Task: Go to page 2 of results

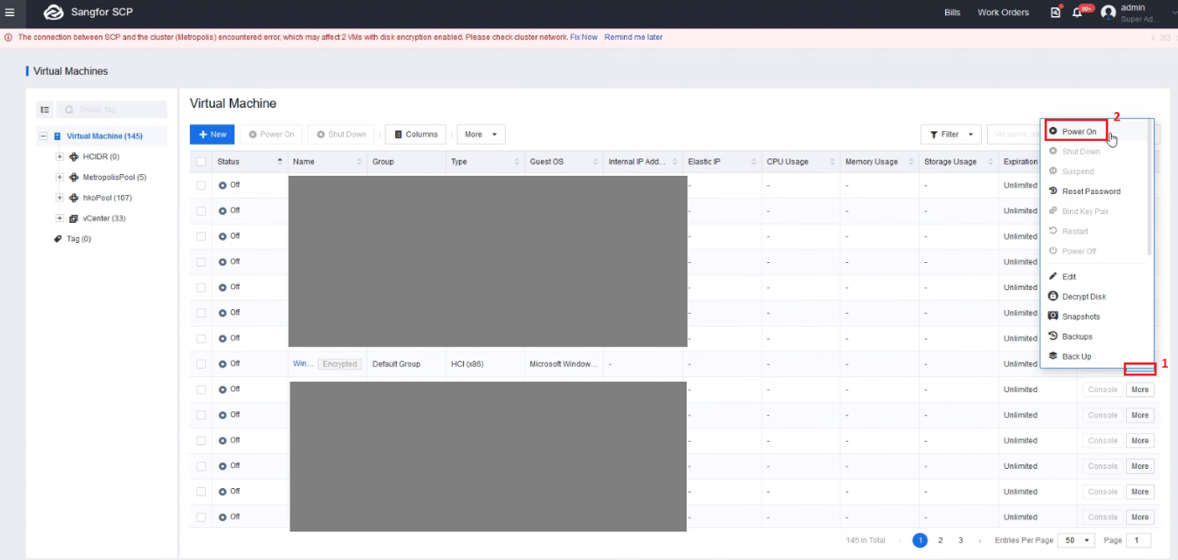Action: 940,541
